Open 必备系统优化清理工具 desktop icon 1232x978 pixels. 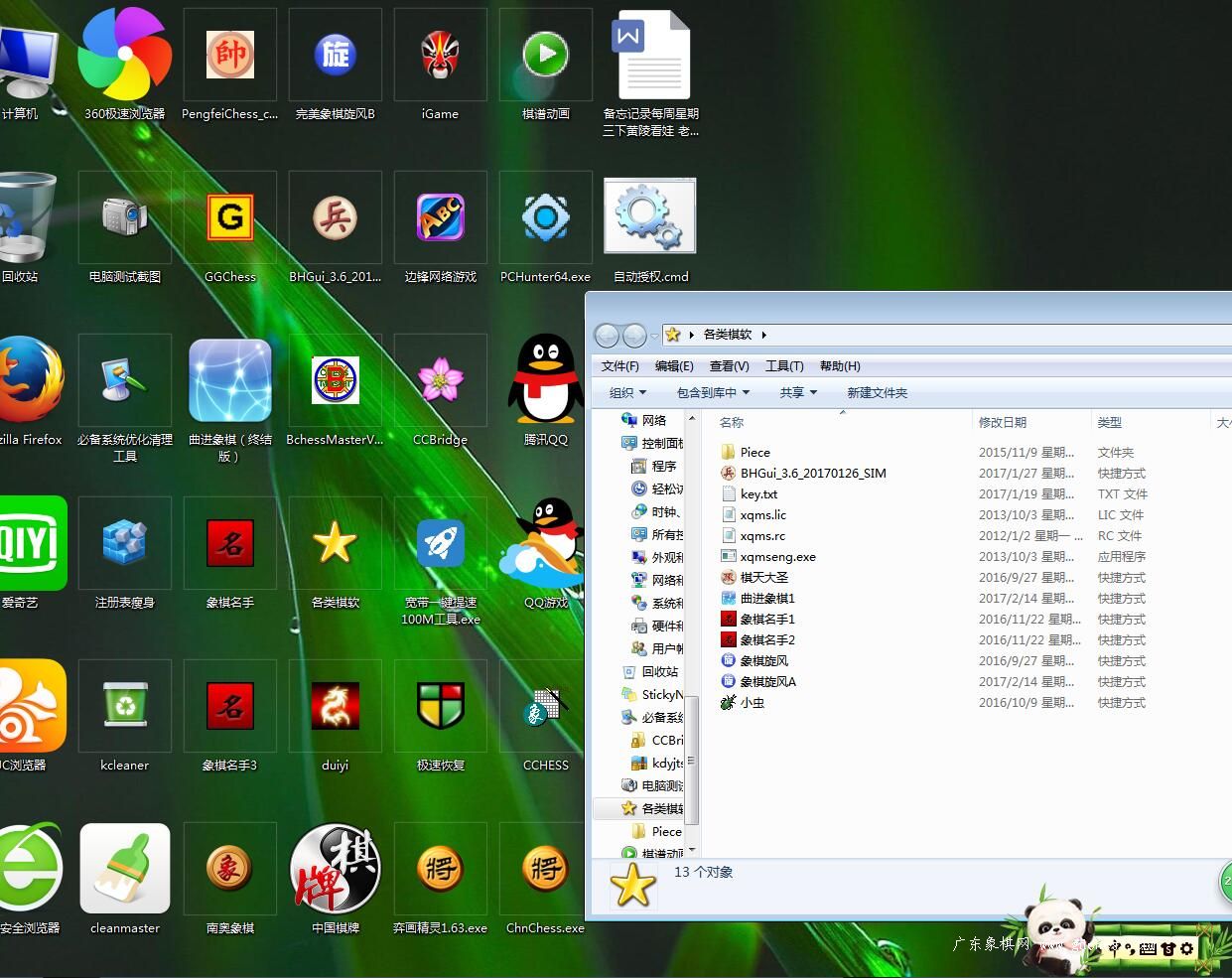click(125, 399)
